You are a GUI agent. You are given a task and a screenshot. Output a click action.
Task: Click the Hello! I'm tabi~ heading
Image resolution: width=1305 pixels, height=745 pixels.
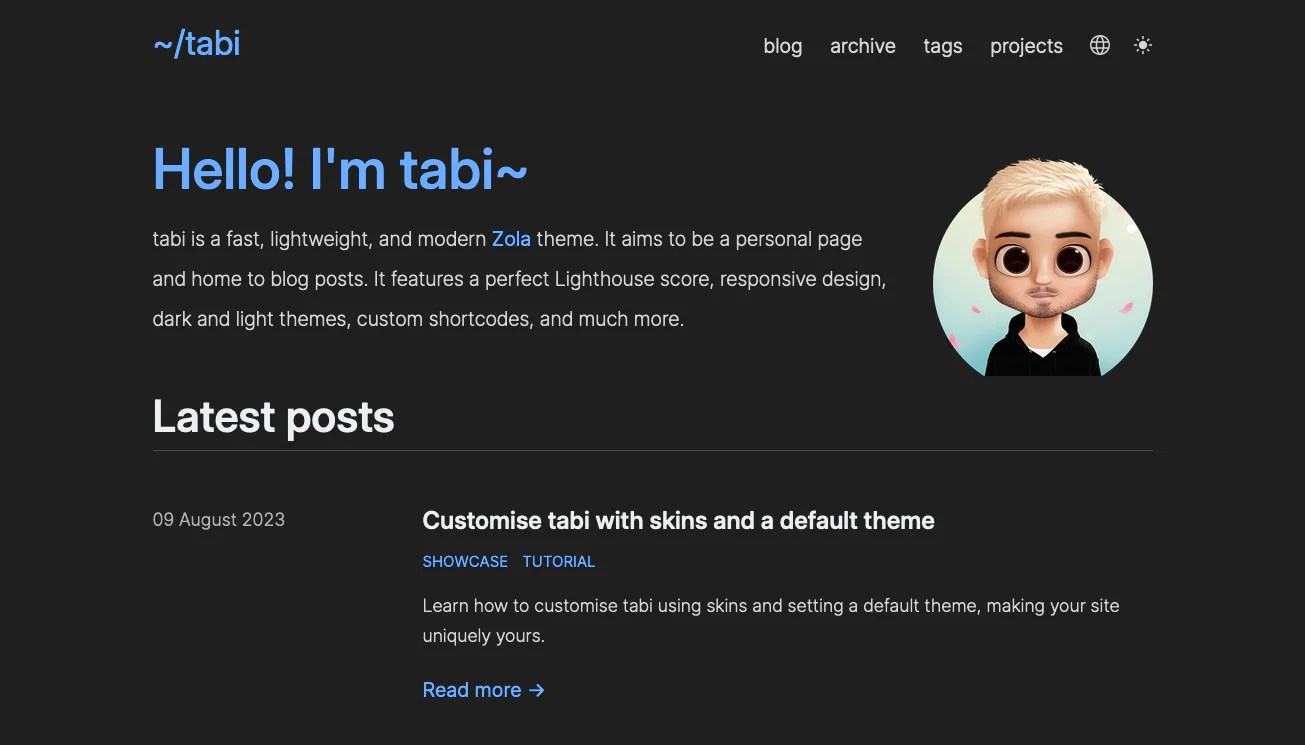tap(340, 169)
